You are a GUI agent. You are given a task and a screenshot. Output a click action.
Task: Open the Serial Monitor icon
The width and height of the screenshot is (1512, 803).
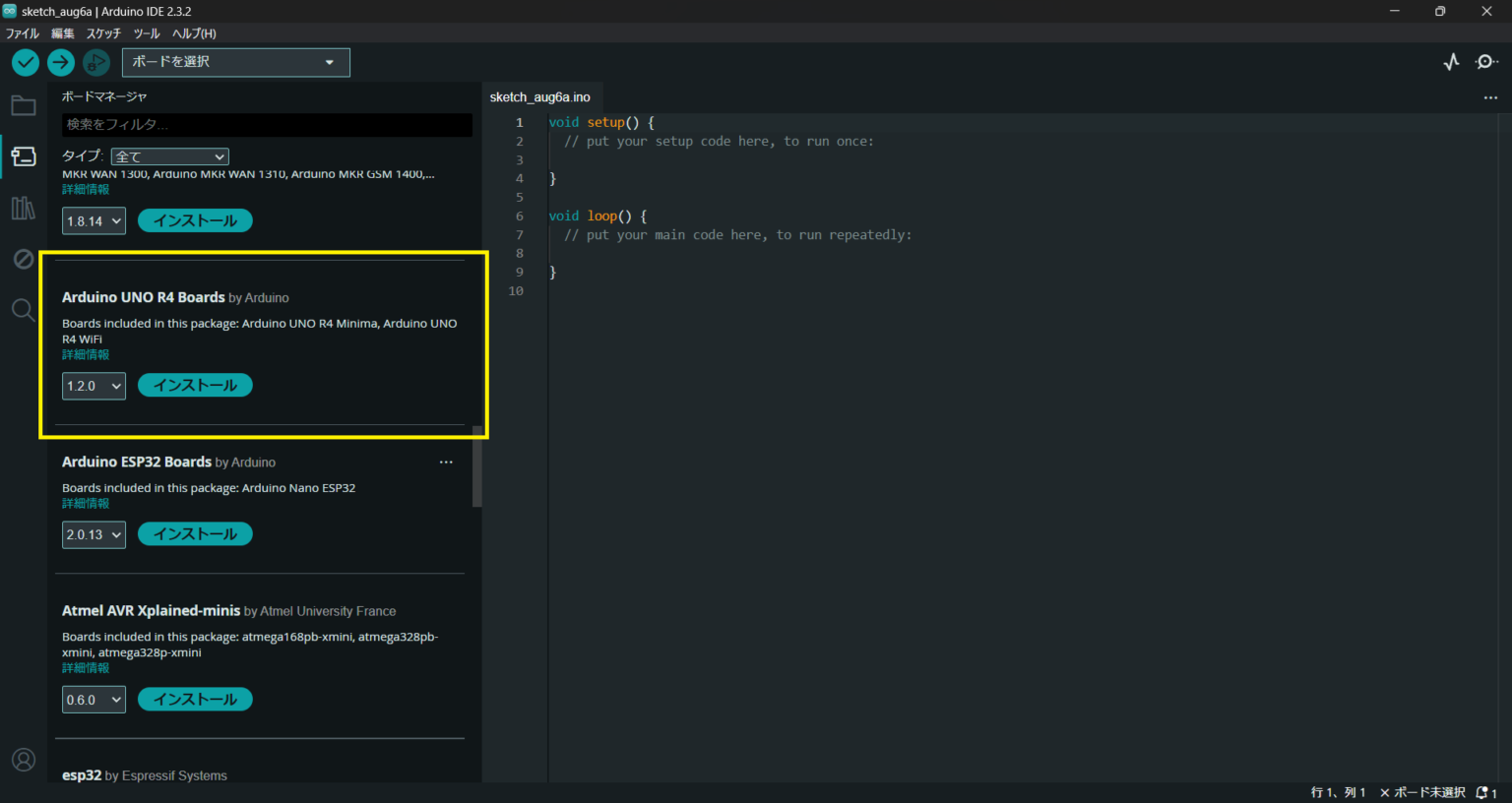(x=1486, y=62)
